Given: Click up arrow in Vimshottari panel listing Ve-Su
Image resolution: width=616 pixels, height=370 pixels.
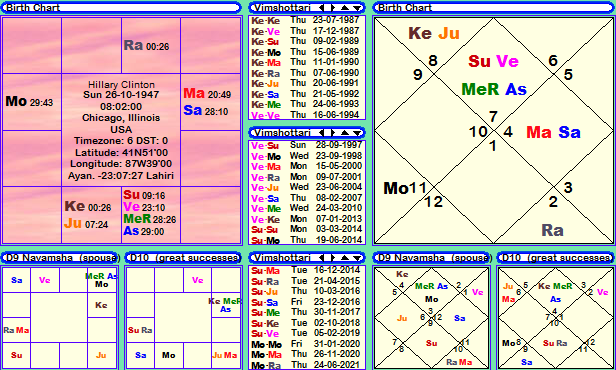Looking at the screenshot, I should click(345, 133).
